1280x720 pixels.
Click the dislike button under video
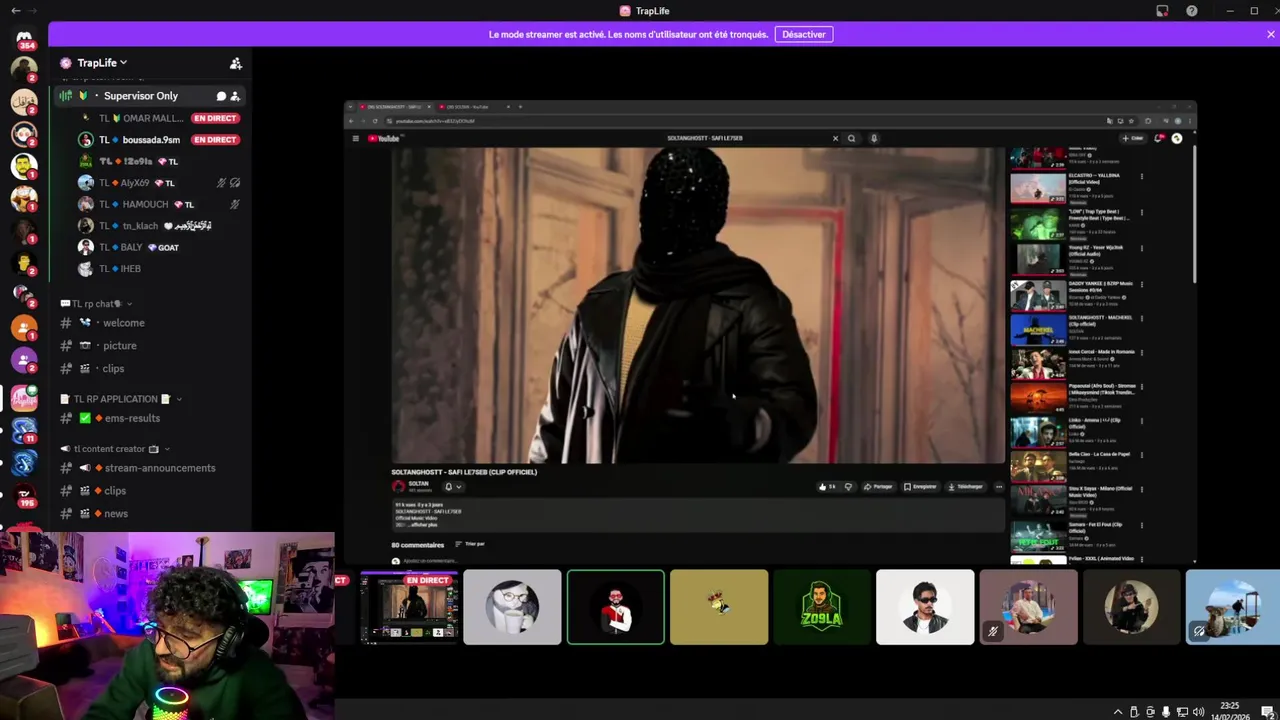pos(848,487)
